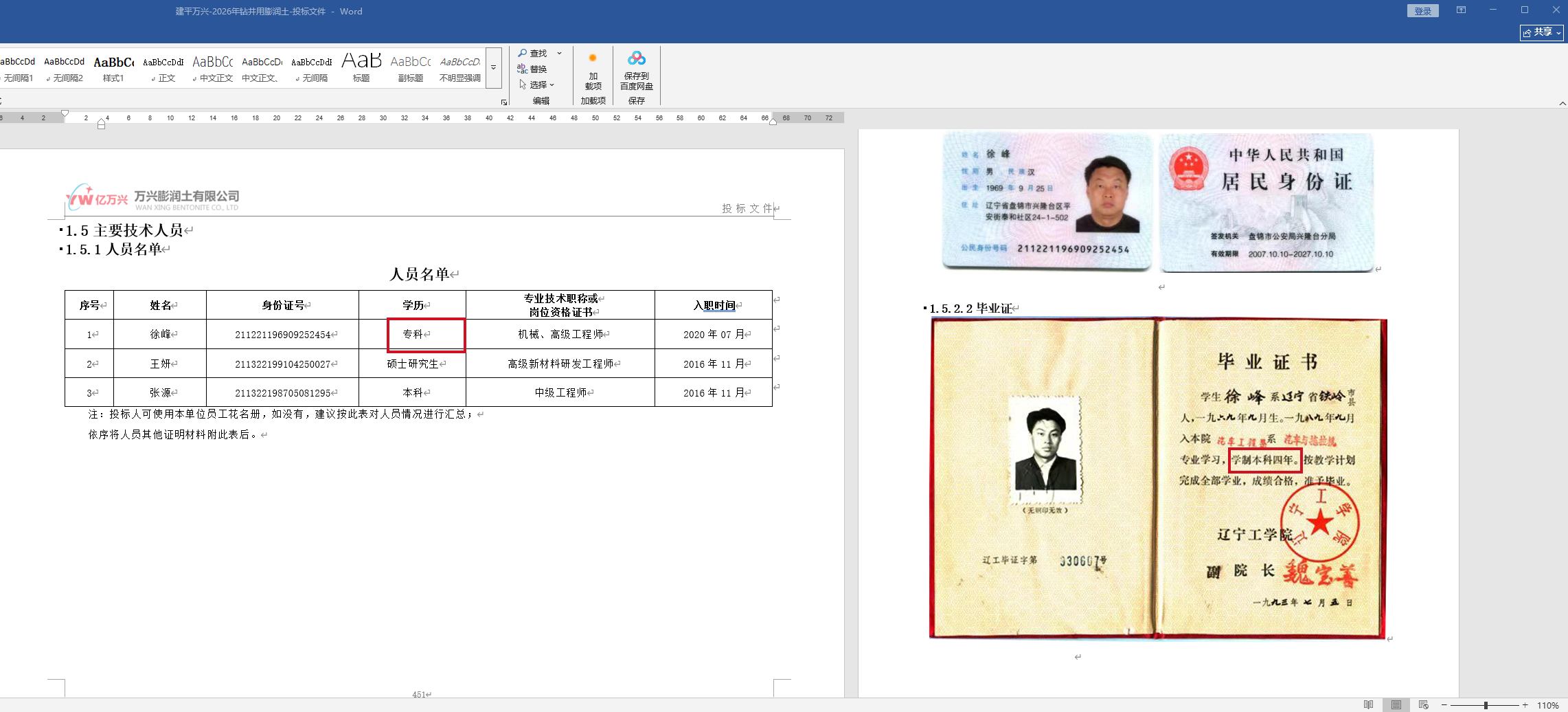Open the Add-ins (加载项) button
Image resolution: width=1568 pixels, height=712 pixels.
[x=593, y=71]
